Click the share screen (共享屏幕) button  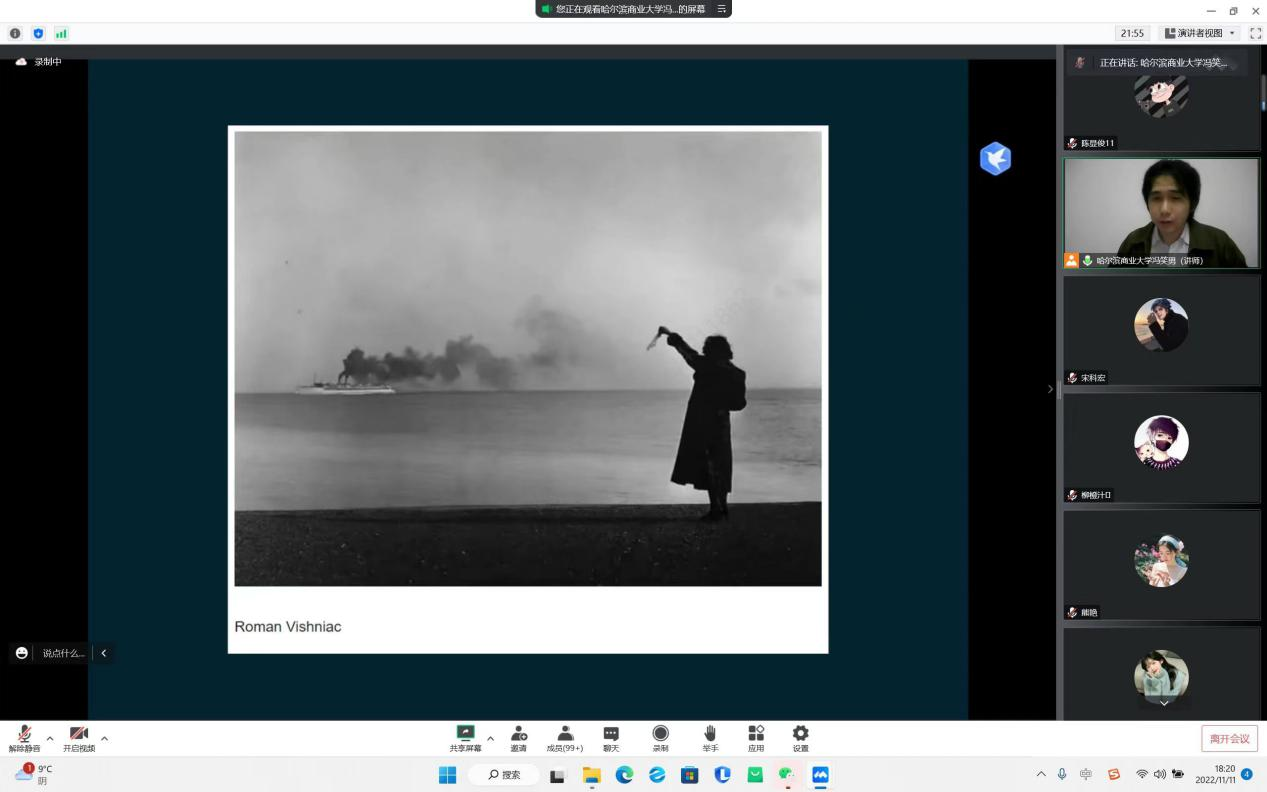tap(465, 738)
